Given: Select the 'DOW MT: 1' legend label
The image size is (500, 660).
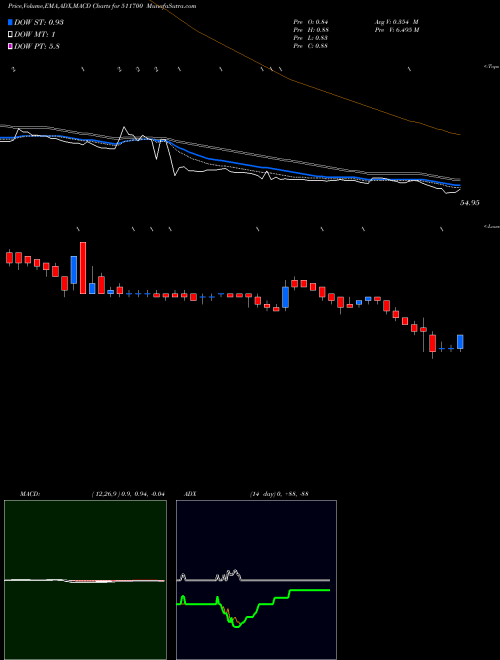Looking at the screenshot, I should point(35,35).
